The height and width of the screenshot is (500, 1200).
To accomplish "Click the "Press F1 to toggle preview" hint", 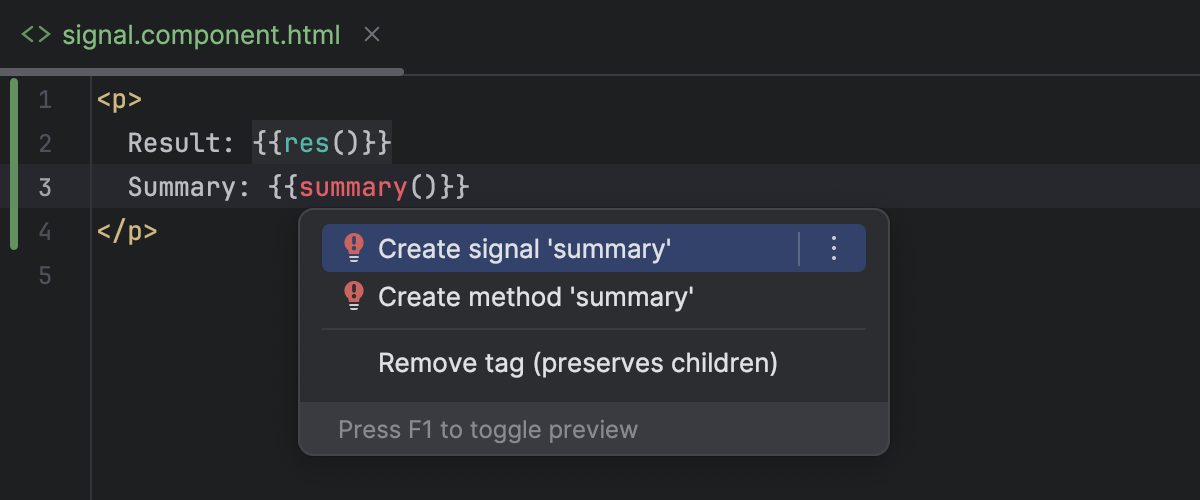I will [488, 430].
